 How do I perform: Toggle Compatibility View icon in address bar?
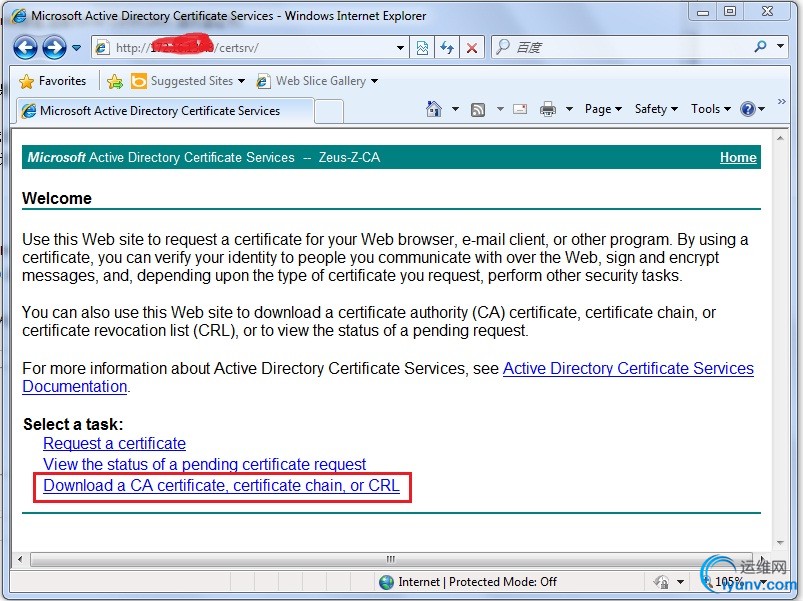(x=422, y=48)
